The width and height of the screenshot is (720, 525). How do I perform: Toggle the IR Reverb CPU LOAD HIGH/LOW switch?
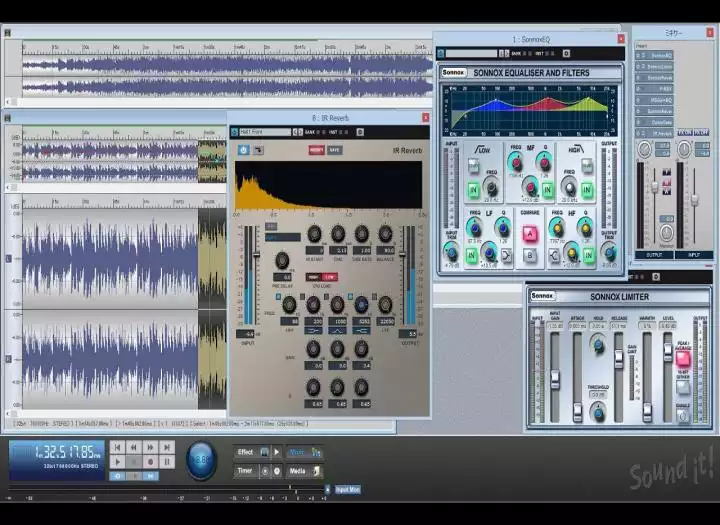pyautogui.click(x=321, y=277)
